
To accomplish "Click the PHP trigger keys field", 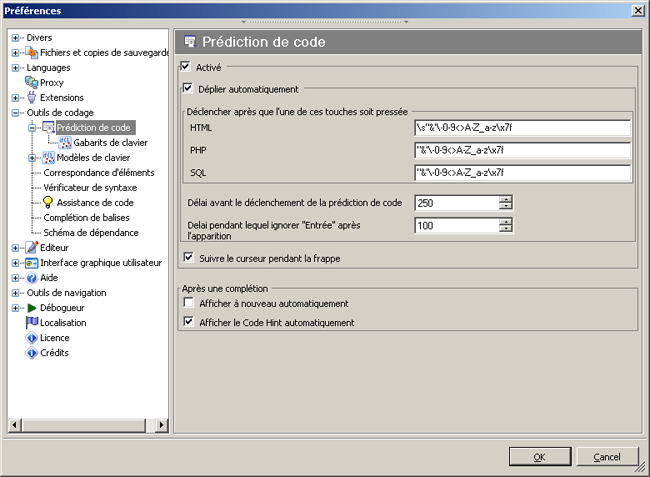I will 522,150.
